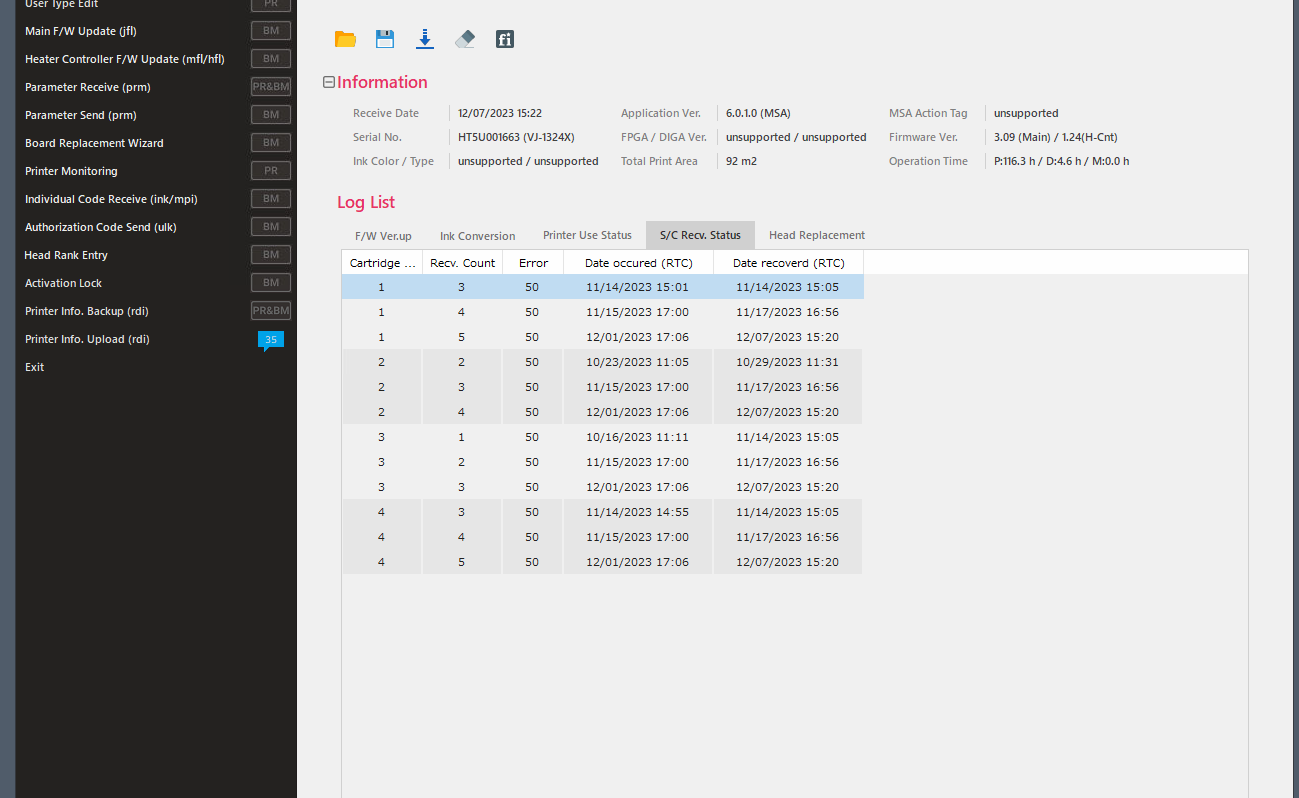Collapse the Information section

point(328,82)
